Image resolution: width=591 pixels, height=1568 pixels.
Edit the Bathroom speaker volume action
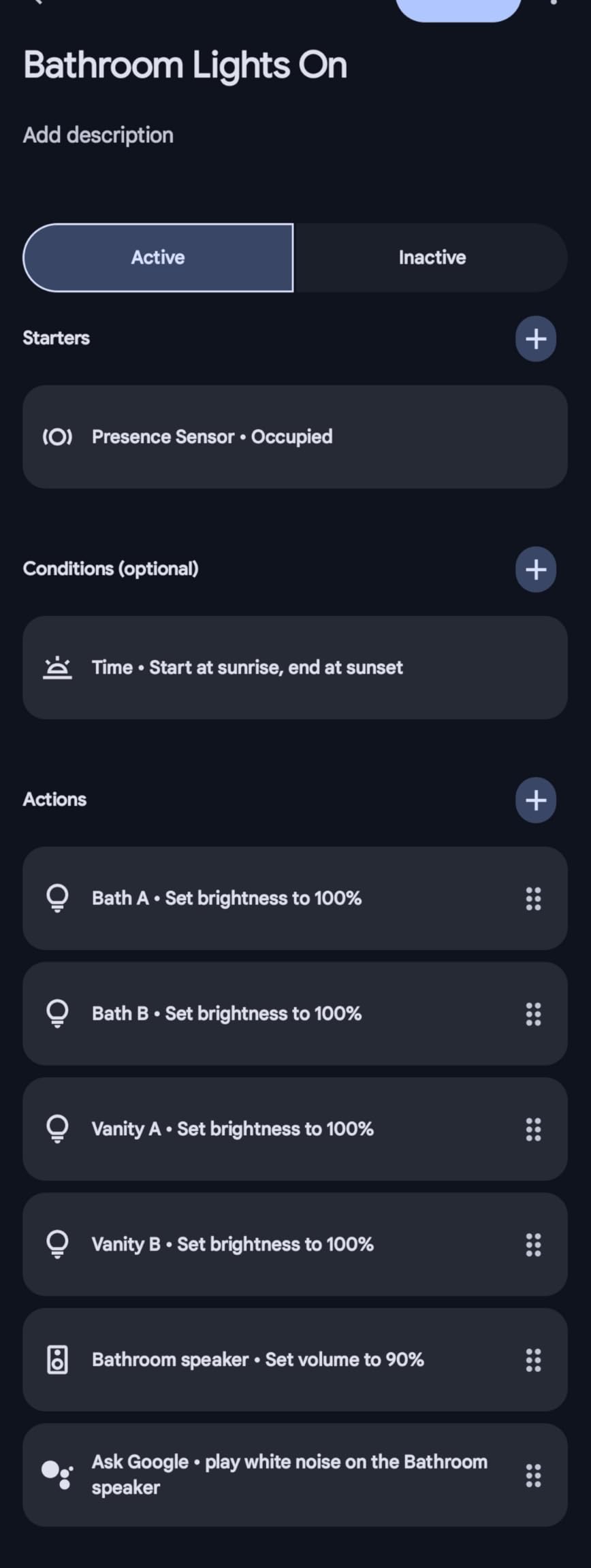coord(272,1360)
